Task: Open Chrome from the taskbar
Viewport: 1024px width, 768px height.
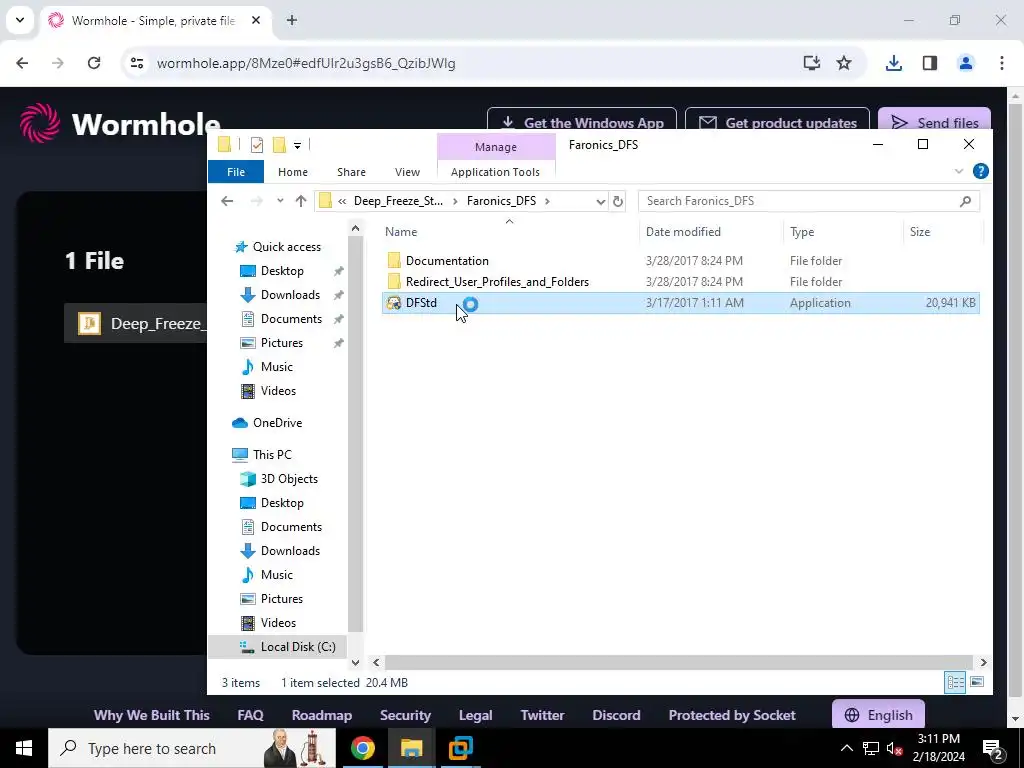Action: 362,748
